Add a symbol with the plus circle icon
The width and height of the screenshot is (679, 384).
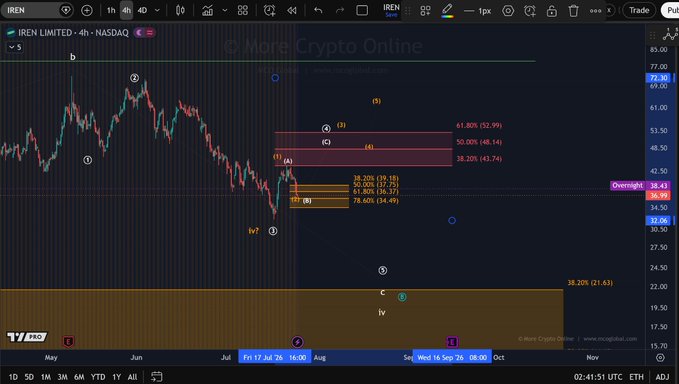tap(87, 10)
